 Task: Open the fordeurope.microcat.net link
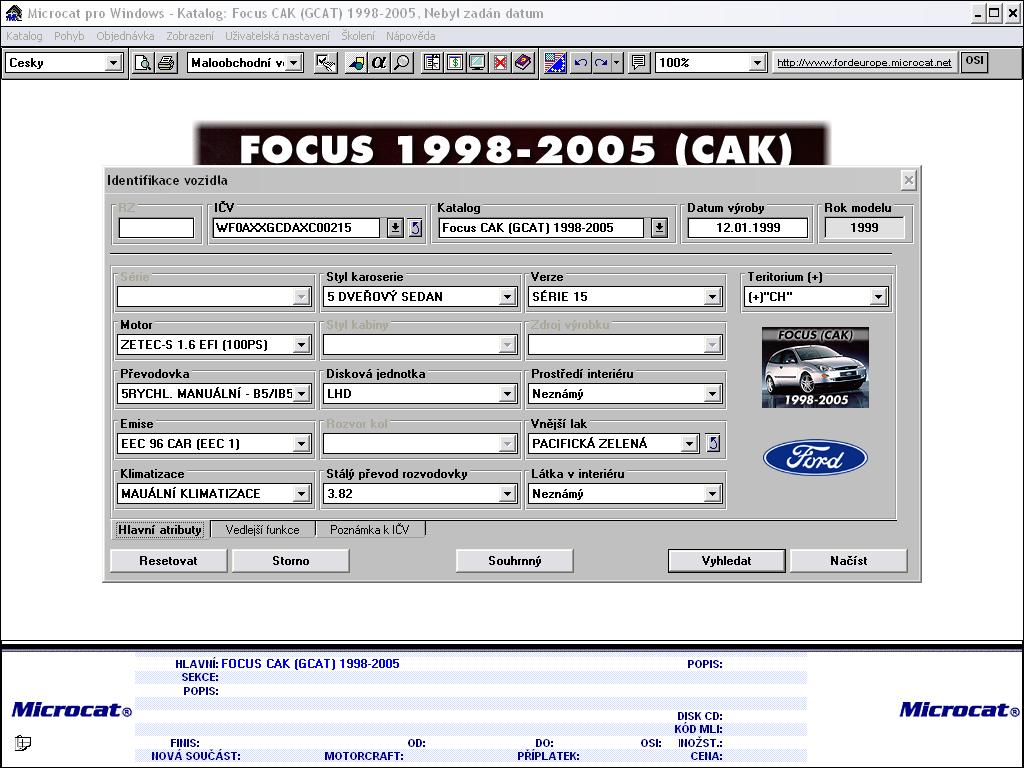(864, 63)
